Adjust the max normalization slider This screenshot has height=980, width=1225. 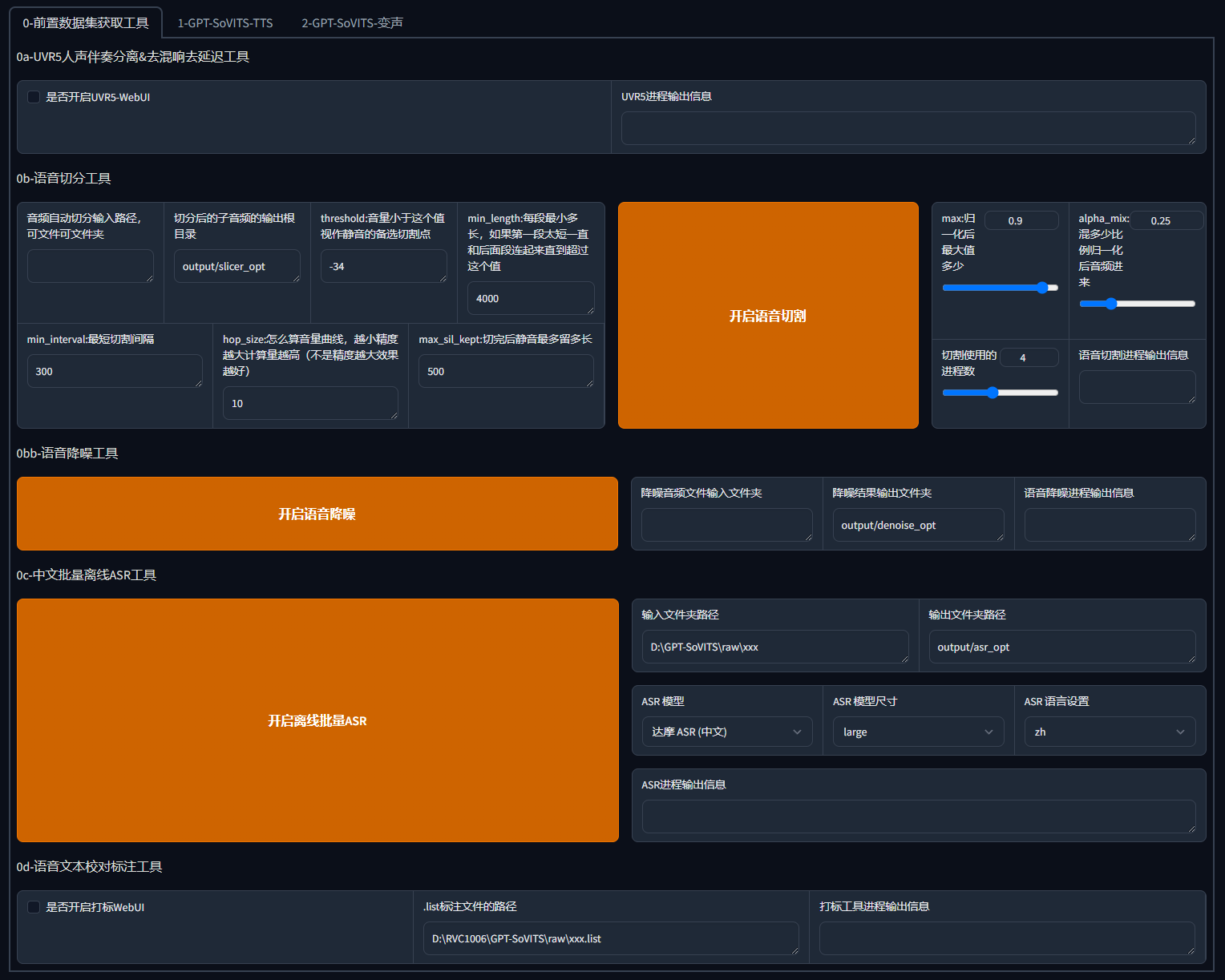[1001, 288]
